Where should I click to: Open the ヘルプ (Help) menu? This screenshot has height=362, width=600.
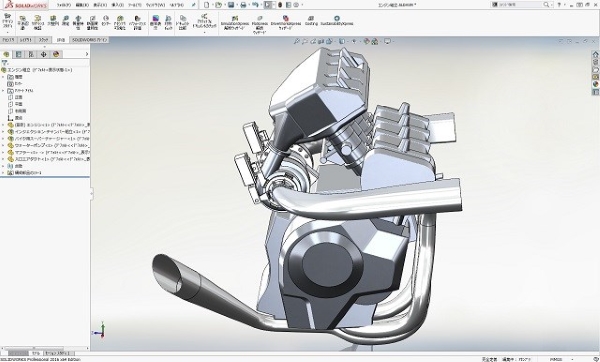[x=176, y=5]
